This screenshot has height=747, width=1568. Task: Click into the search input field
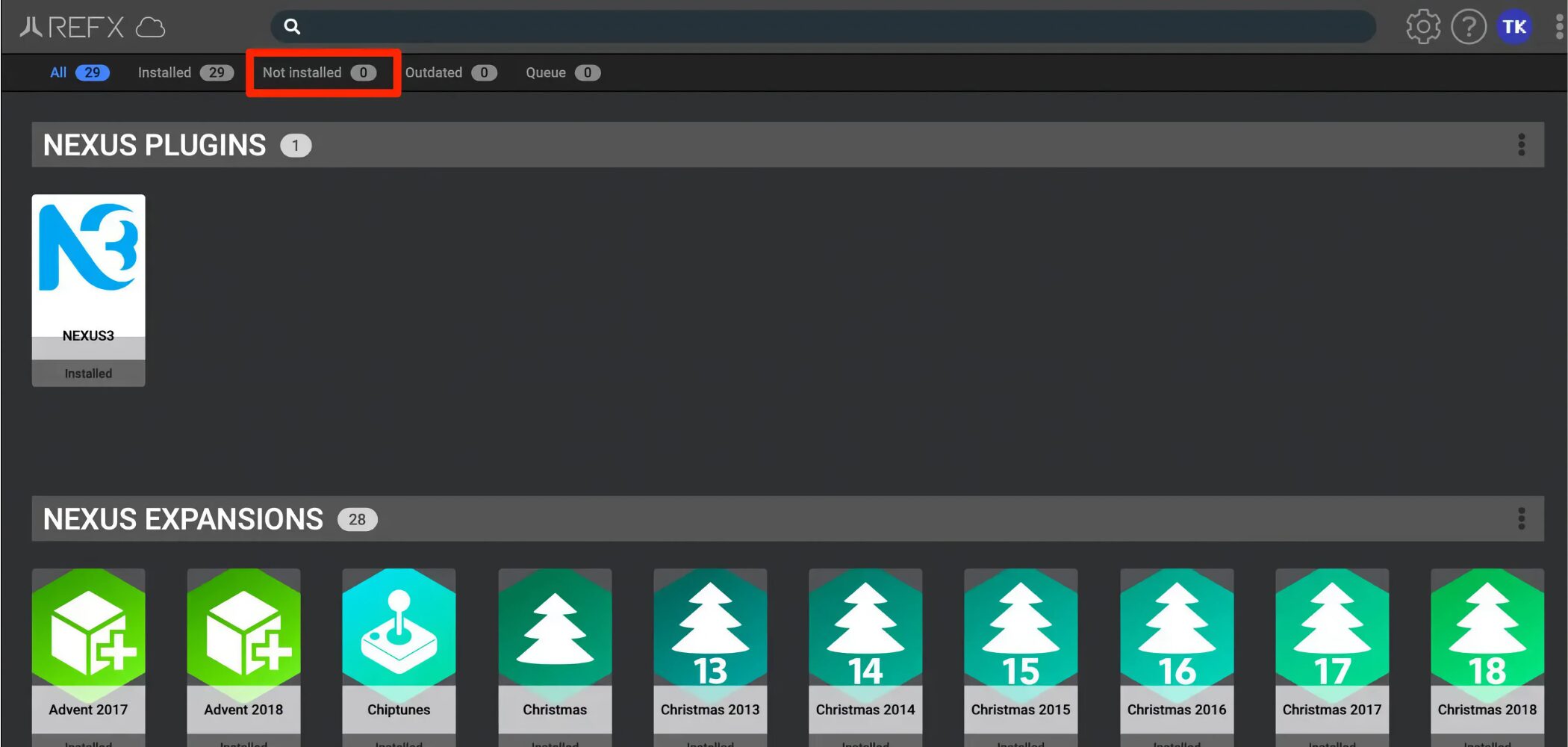(821, 27)
